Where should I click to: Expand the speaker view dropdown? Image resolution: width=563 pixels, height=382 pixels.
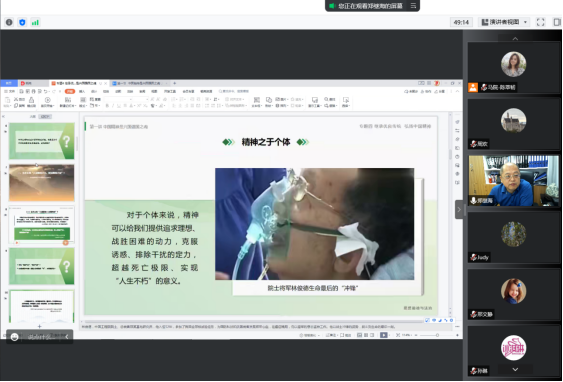coord(525,22)
